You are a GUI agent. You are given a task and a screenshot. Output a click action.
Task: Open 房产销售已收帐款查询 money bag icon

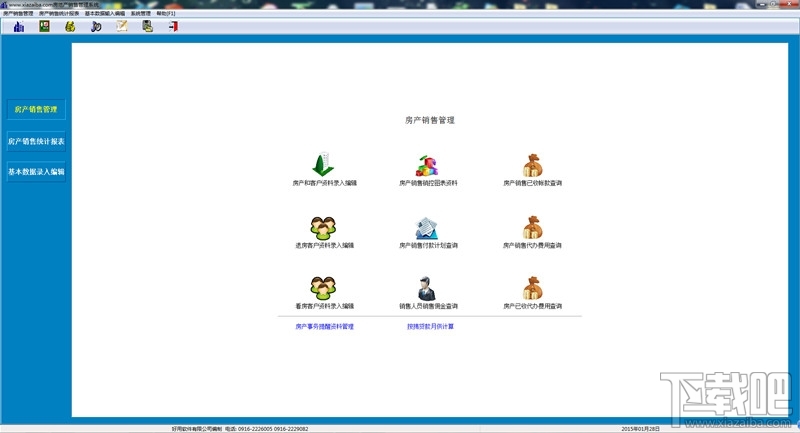[x=532, y=165]
